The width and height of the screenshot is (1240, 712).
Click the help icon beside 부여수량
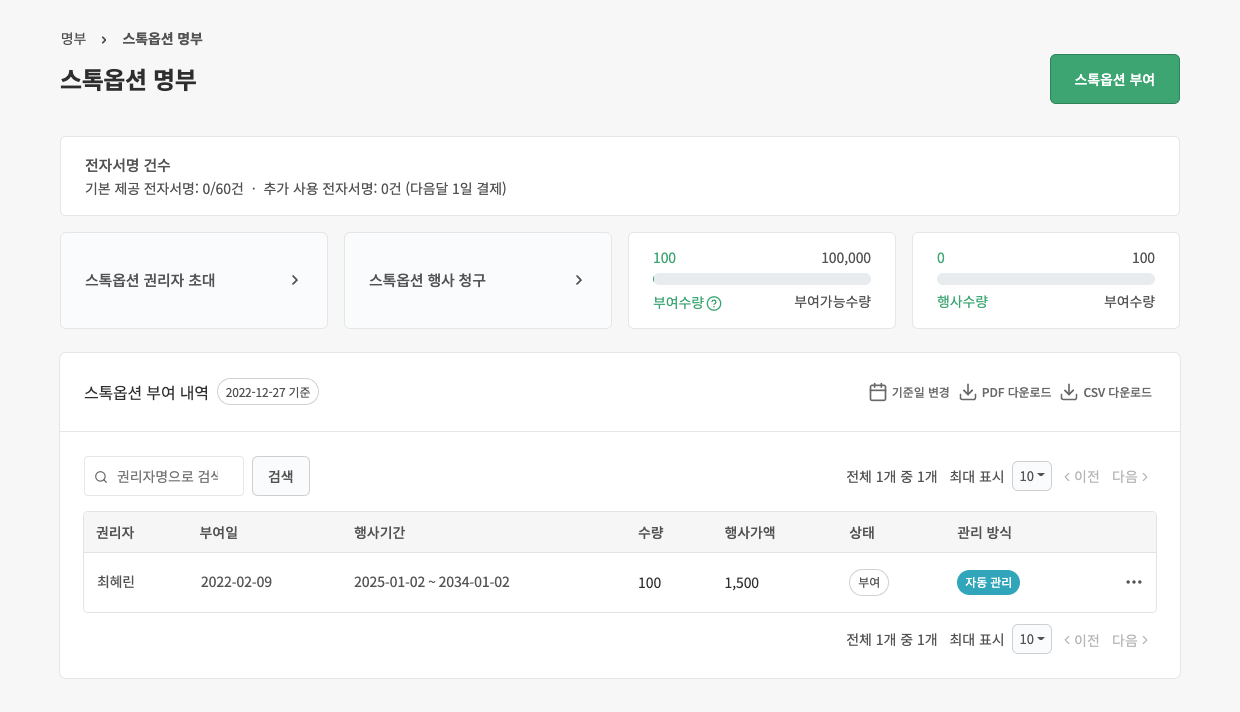pos(714,303)
